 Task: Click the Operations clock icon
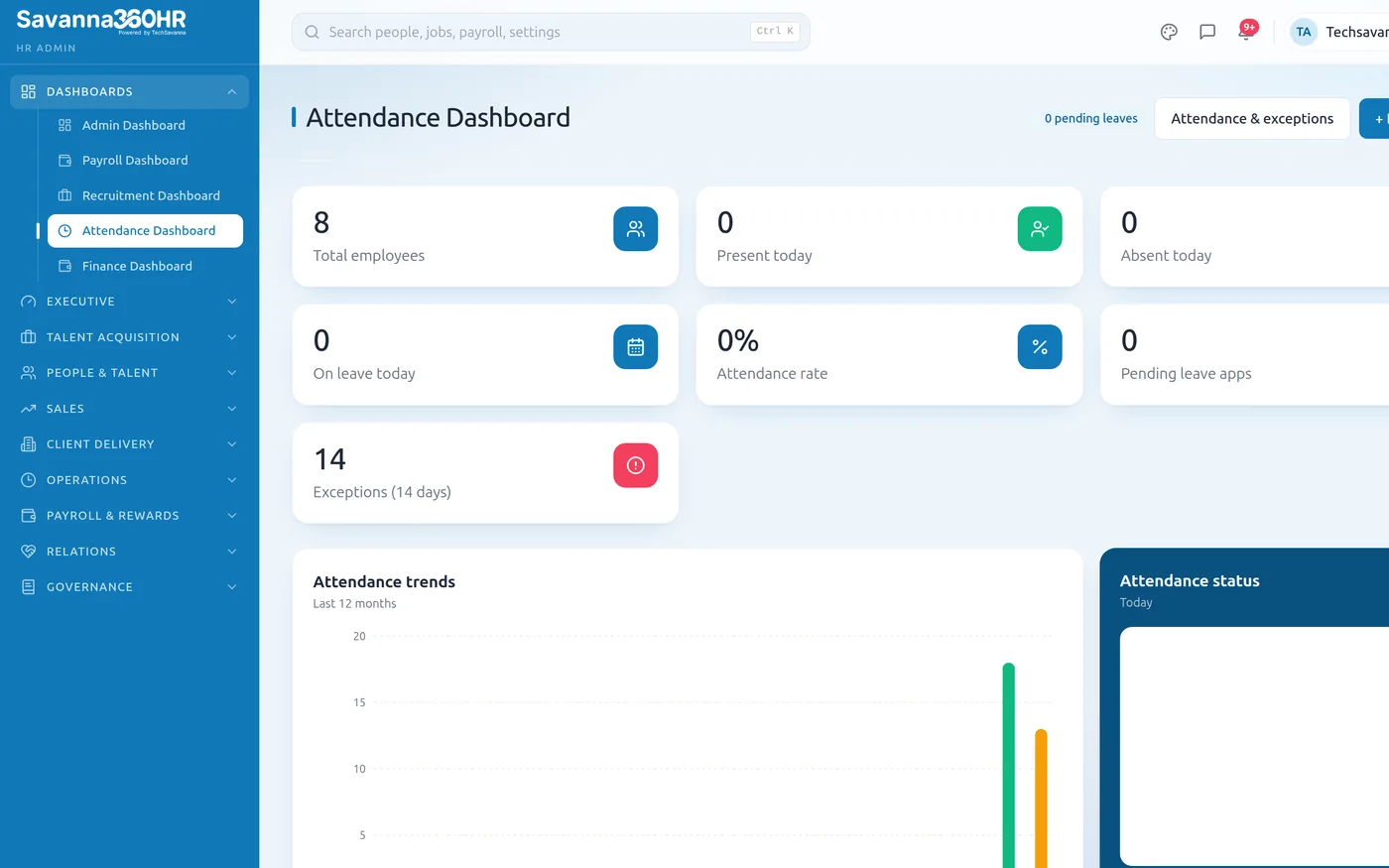click(x=28, y=480)
